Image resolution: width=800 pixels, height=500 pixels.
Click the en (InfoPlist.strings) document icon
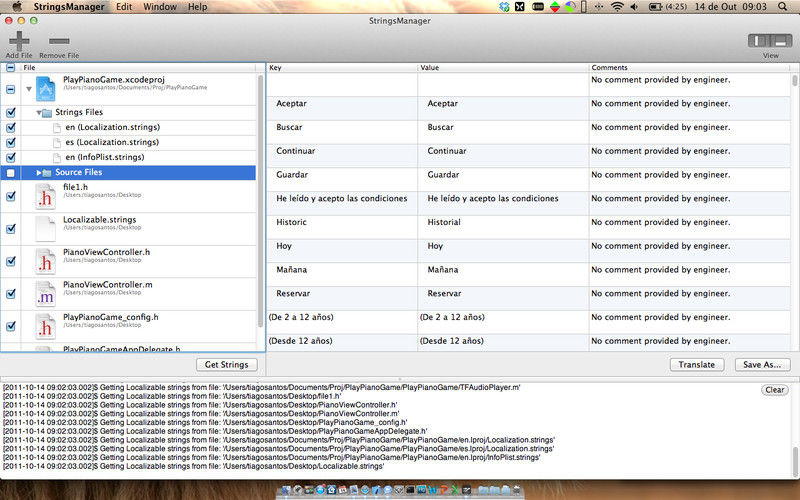pyautogui.click(x=57, y=158)
